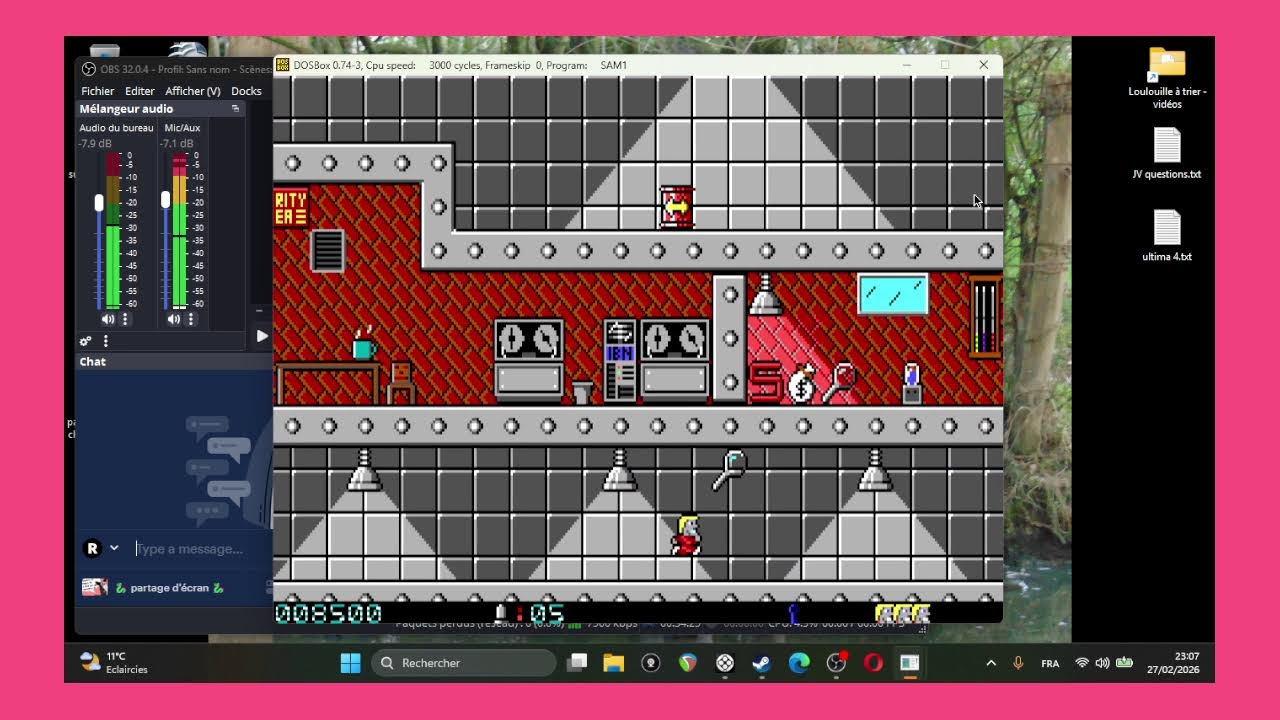Minimize the DOSBox window
Screen dimensions: 1280x720
pos(907,65)
